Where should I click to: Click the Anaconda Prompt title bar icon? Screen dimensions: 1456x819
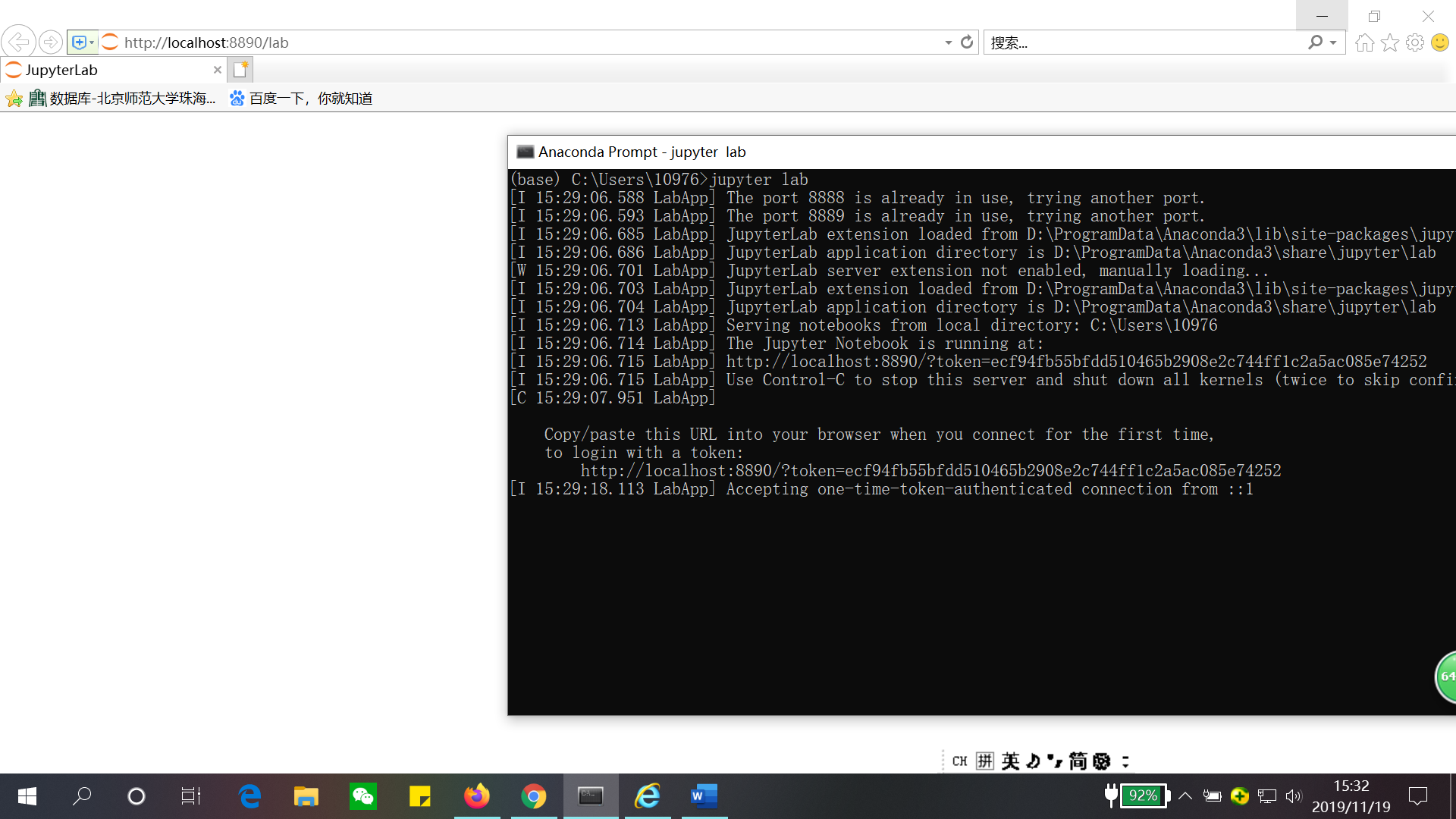point(525,152)
